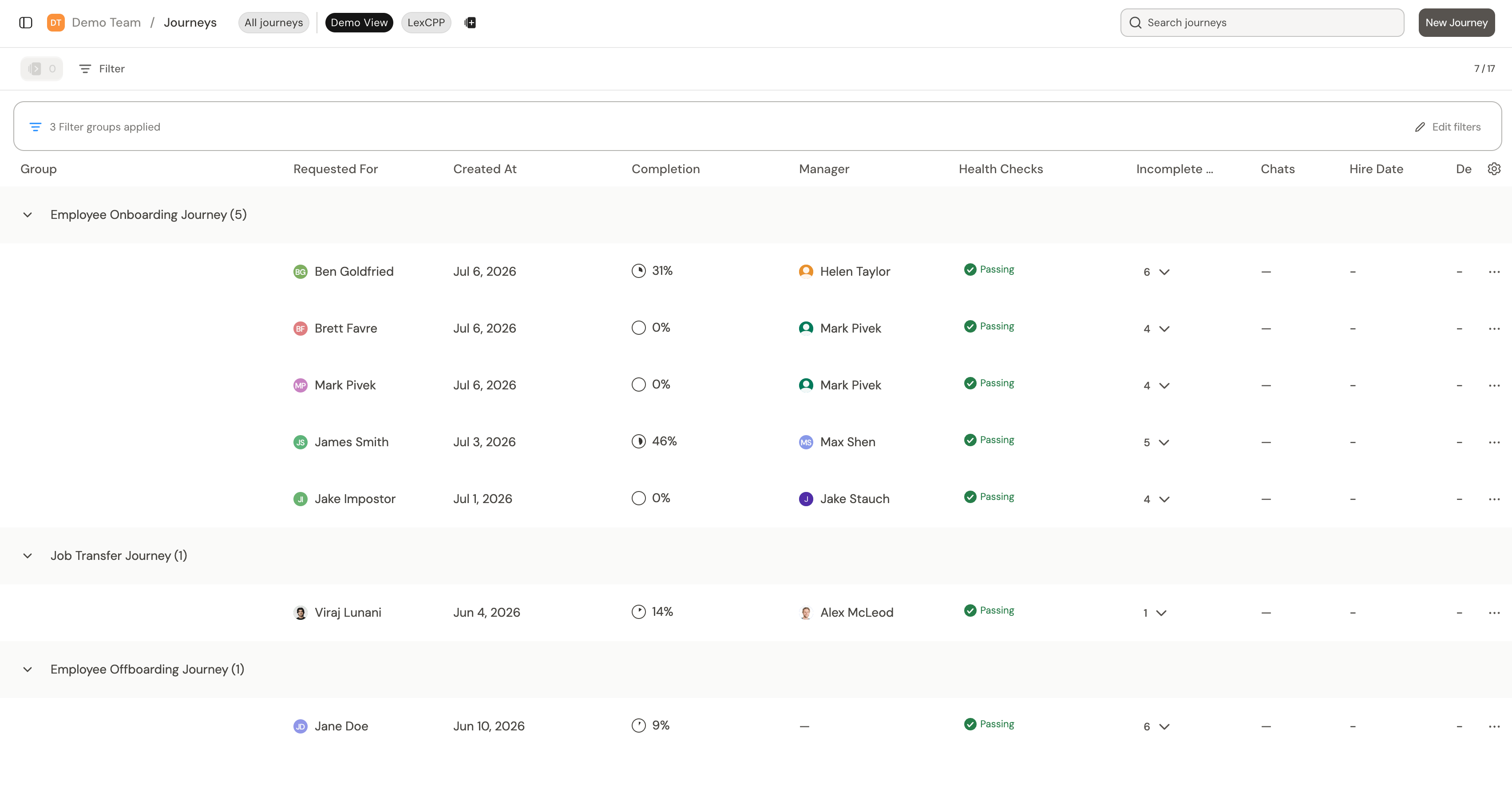Click James Smith's JS avatar
1512x785 pixels.
(x=300, y=442)
